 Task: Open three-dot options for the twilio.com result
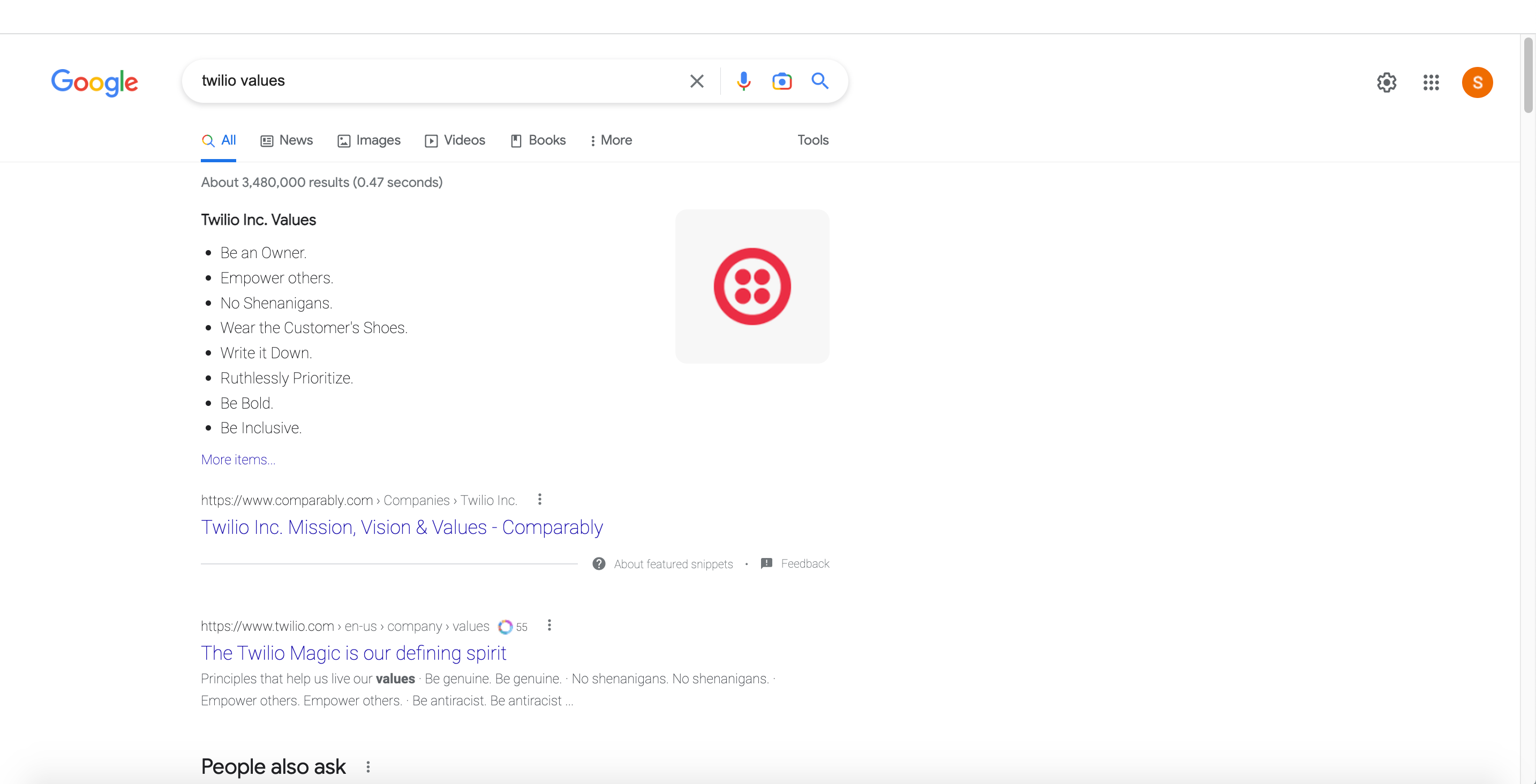(549, 625)
